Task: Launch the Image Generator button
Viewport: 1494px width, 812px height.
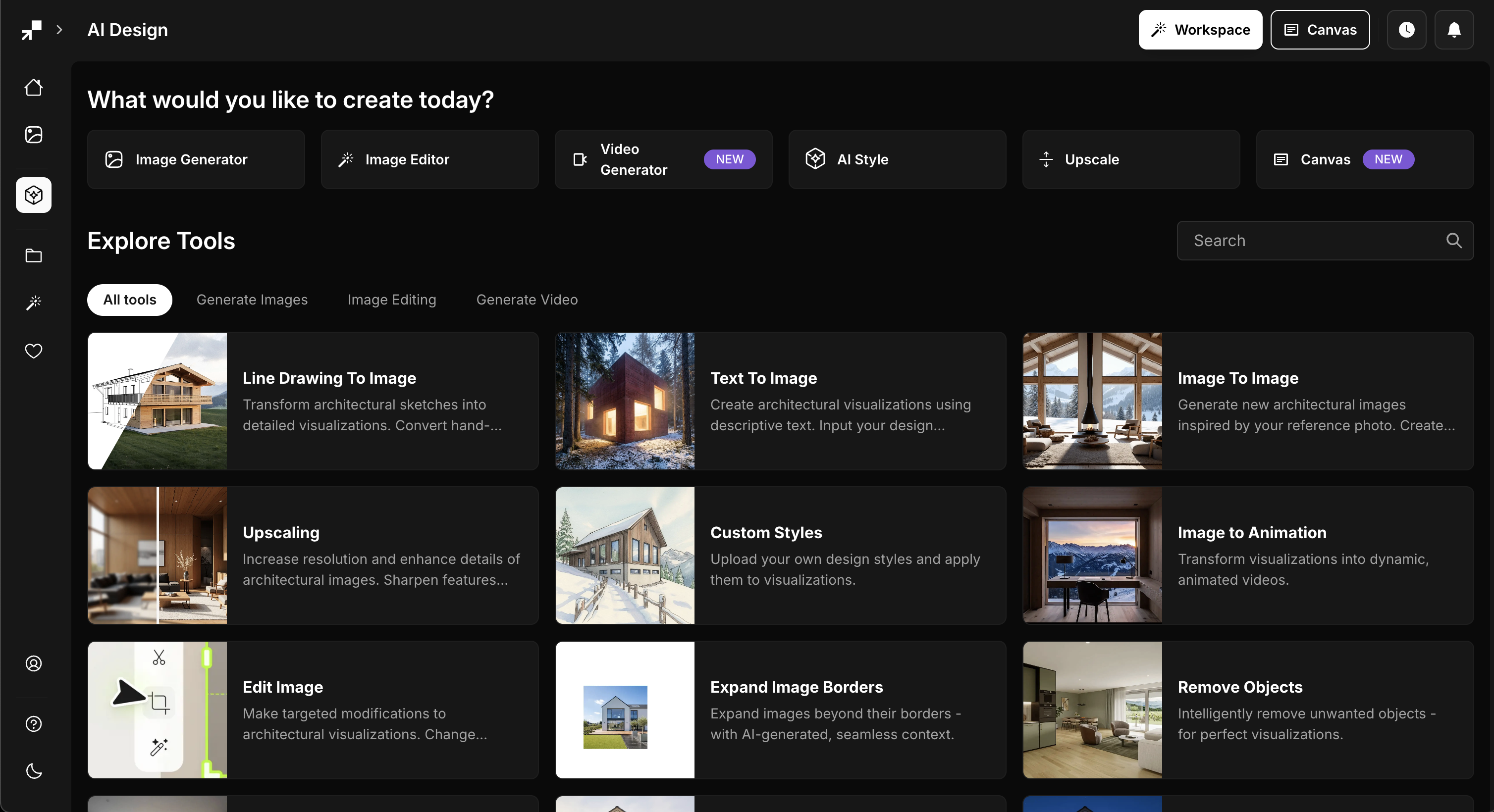Action: pyautogui.click(x=196, y=159)
